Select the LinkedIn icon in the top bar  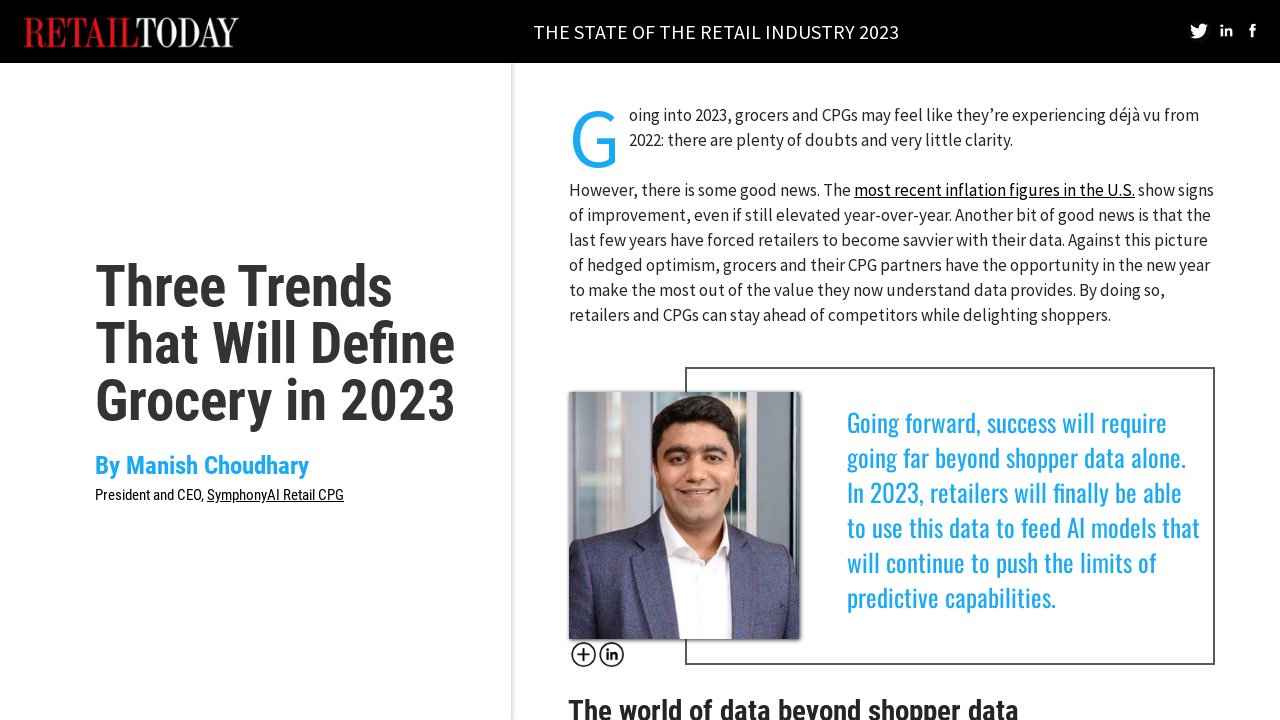pos(1226,31)
